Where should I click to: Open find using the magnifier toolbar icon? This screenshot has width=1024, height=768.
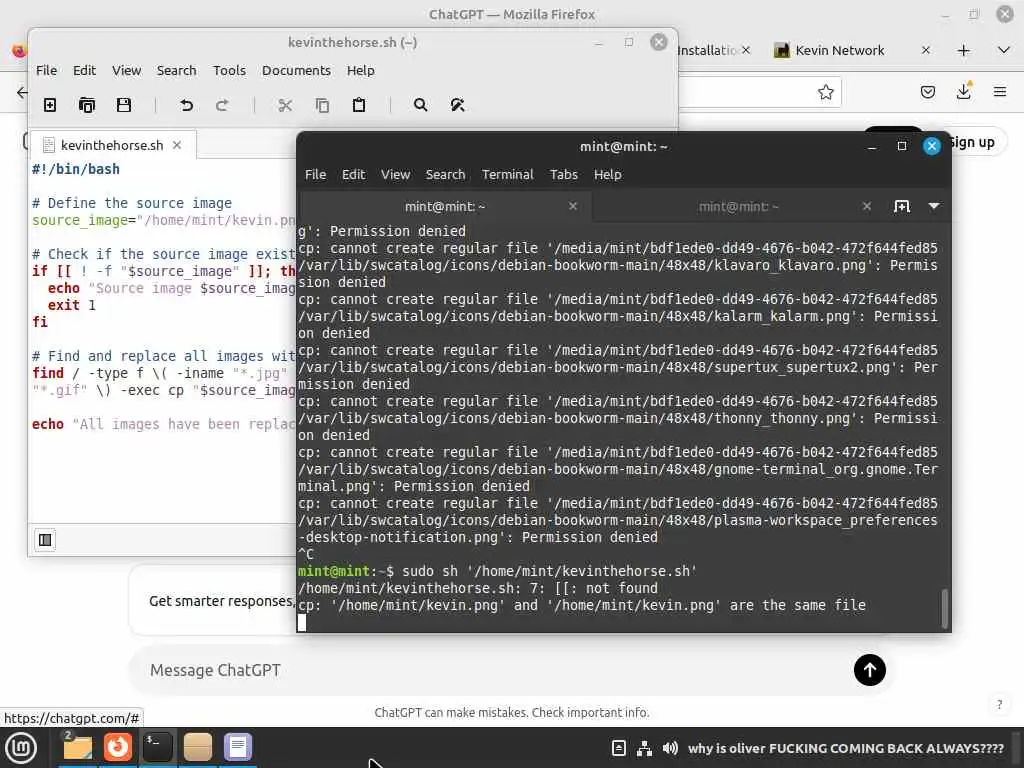421,105
